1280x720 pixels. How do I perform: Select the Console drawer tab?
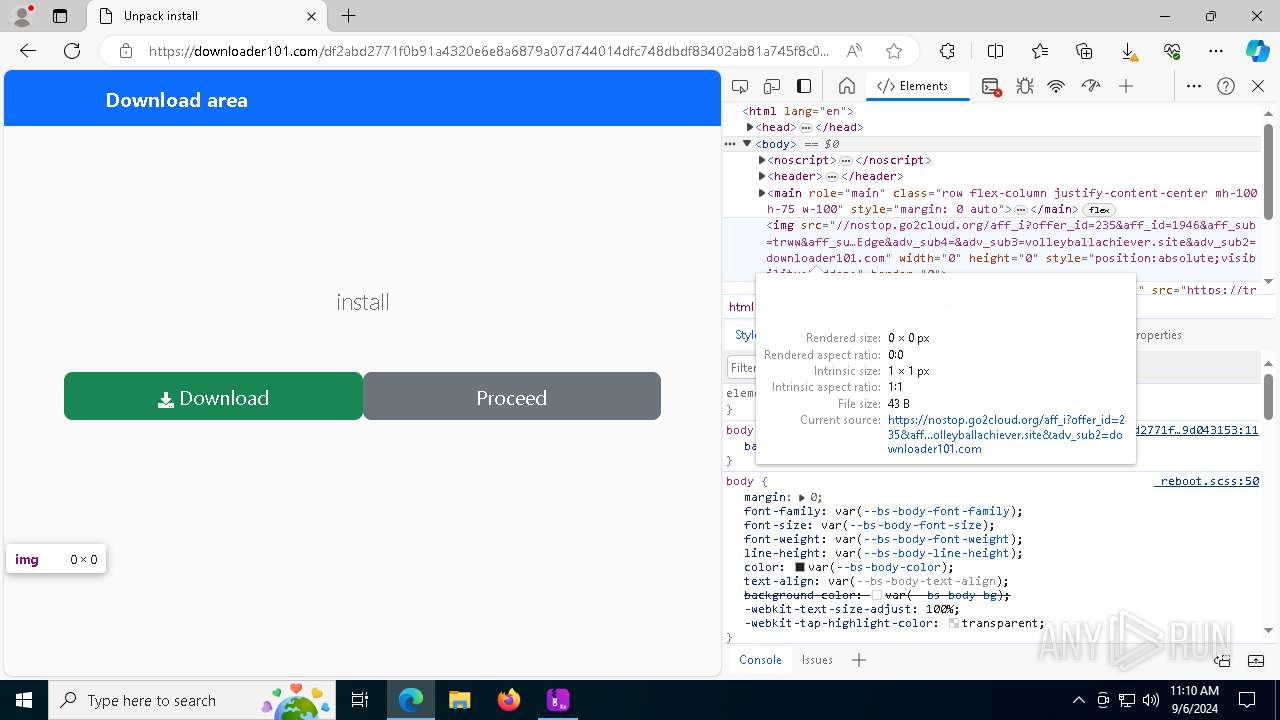click(x=760, y=659)
